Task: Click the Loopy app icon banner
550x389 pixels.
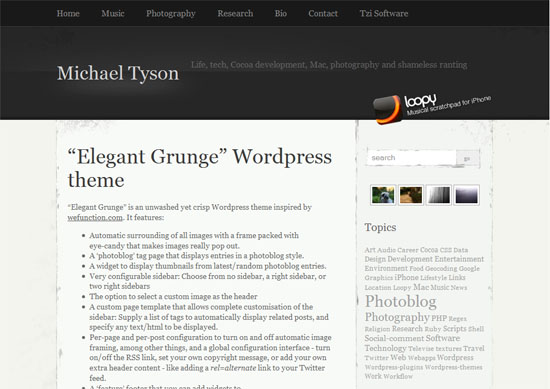Action: [x=432, y=108]
